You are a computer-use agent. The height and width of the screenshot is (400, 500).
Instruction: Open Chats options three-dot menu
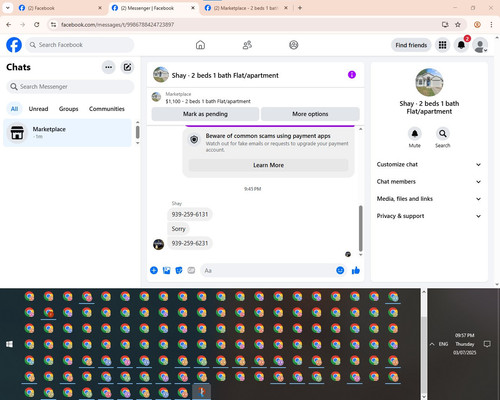click(x=108, y=67)
